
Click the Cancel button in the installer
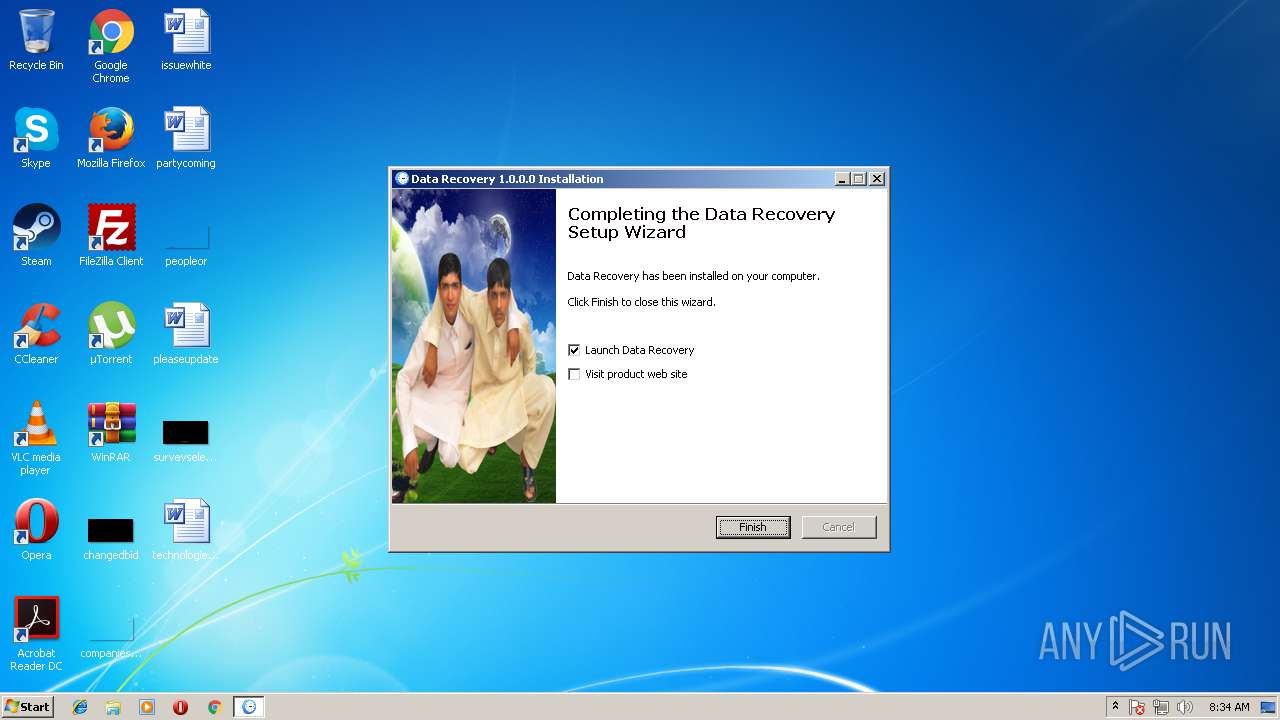pos(839,527)
